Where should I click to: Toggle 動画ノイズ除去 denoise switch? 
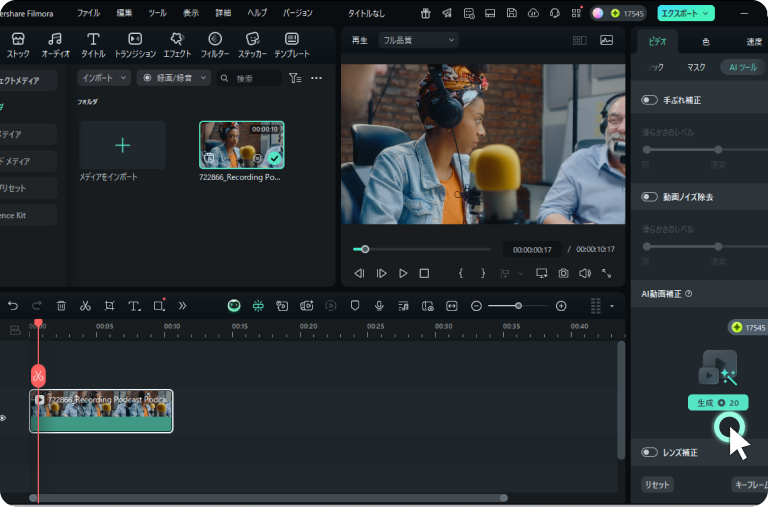(x=649, y=197)
